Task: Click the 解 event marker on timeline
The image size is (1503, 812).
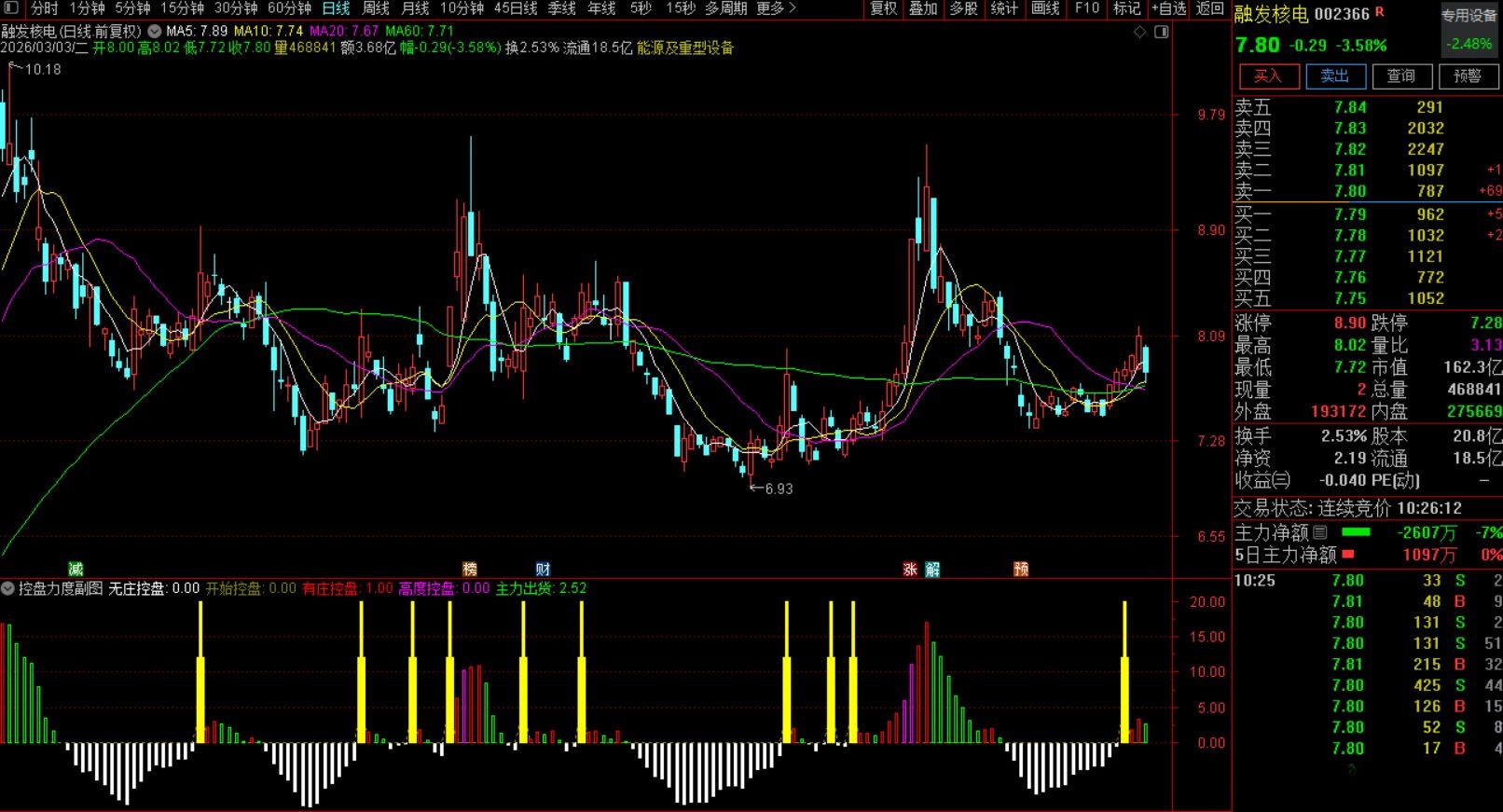Action: (932, 569)
